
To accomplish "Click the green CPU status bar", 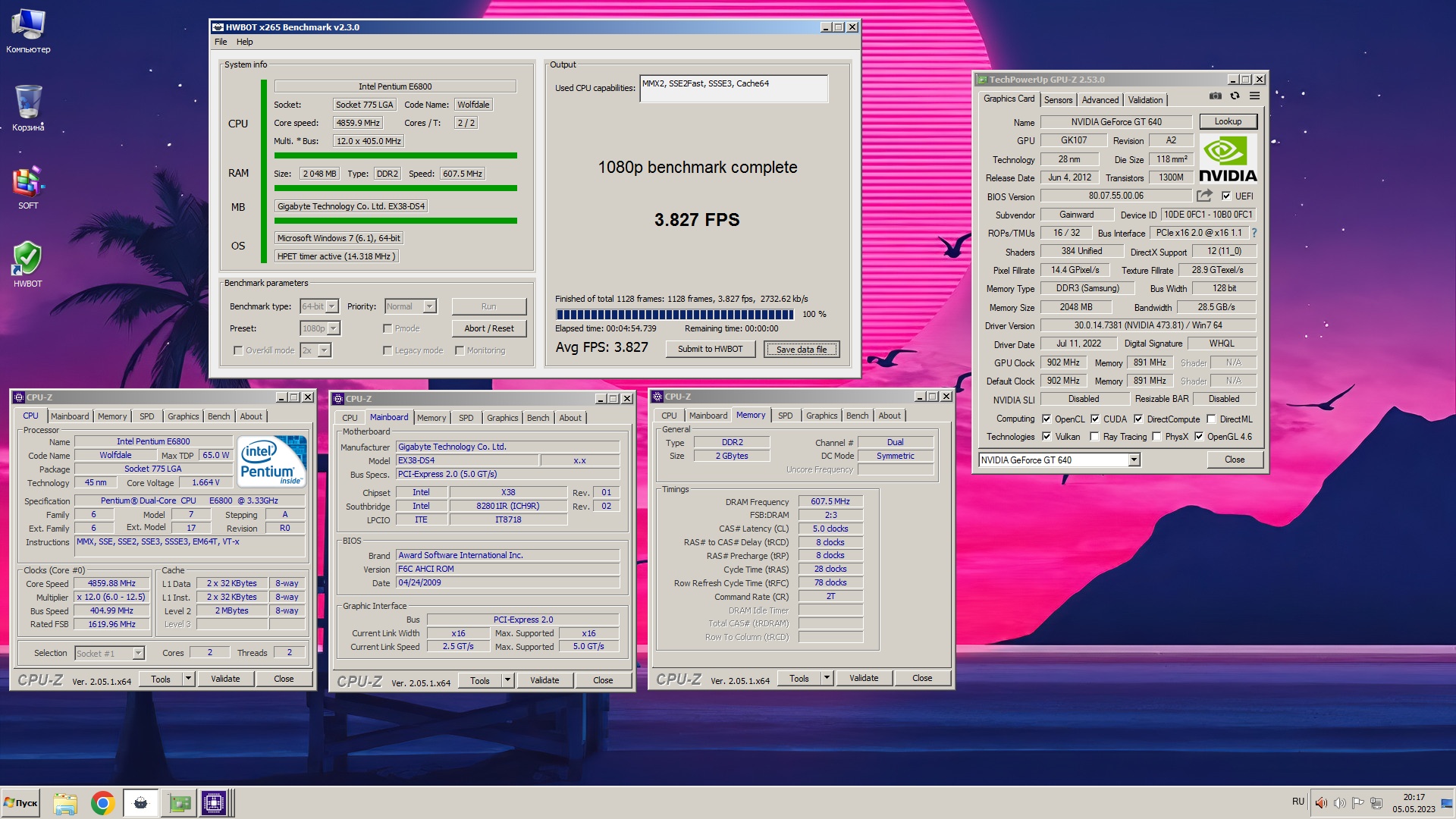I will [395, 155].
